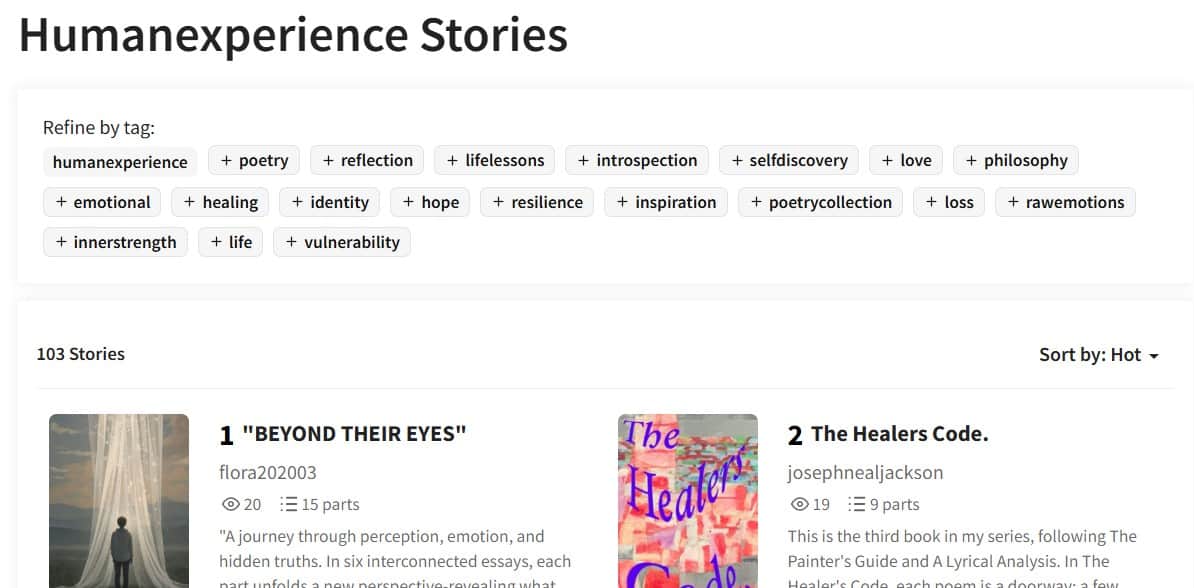Click the parts list icon for Beyond Their Eyes
Viewport: 1194px width, 588px height.
[289, 504]
